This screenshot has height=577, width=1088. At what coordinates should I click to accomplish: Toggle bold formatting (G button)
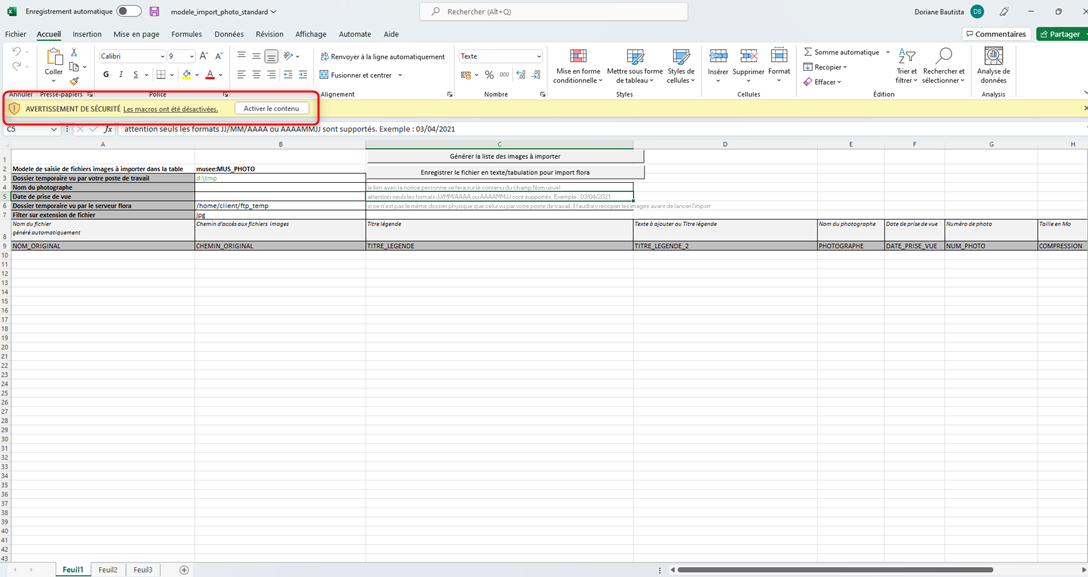(106, 75)
